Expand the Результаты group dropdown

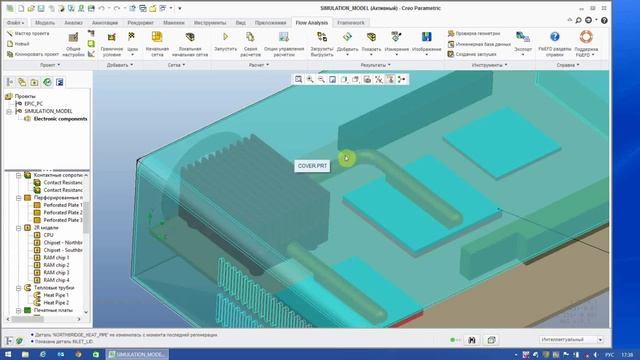pyautogui.click(x=376, y=65)
